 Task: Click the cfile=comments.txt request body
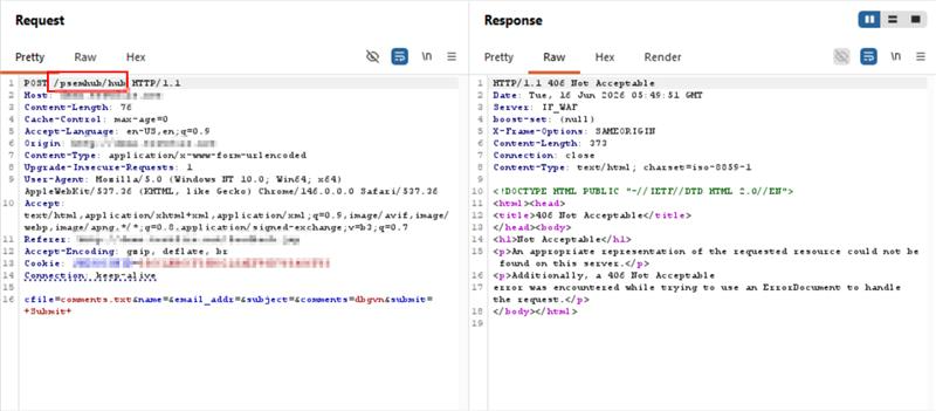click(229, 305)
